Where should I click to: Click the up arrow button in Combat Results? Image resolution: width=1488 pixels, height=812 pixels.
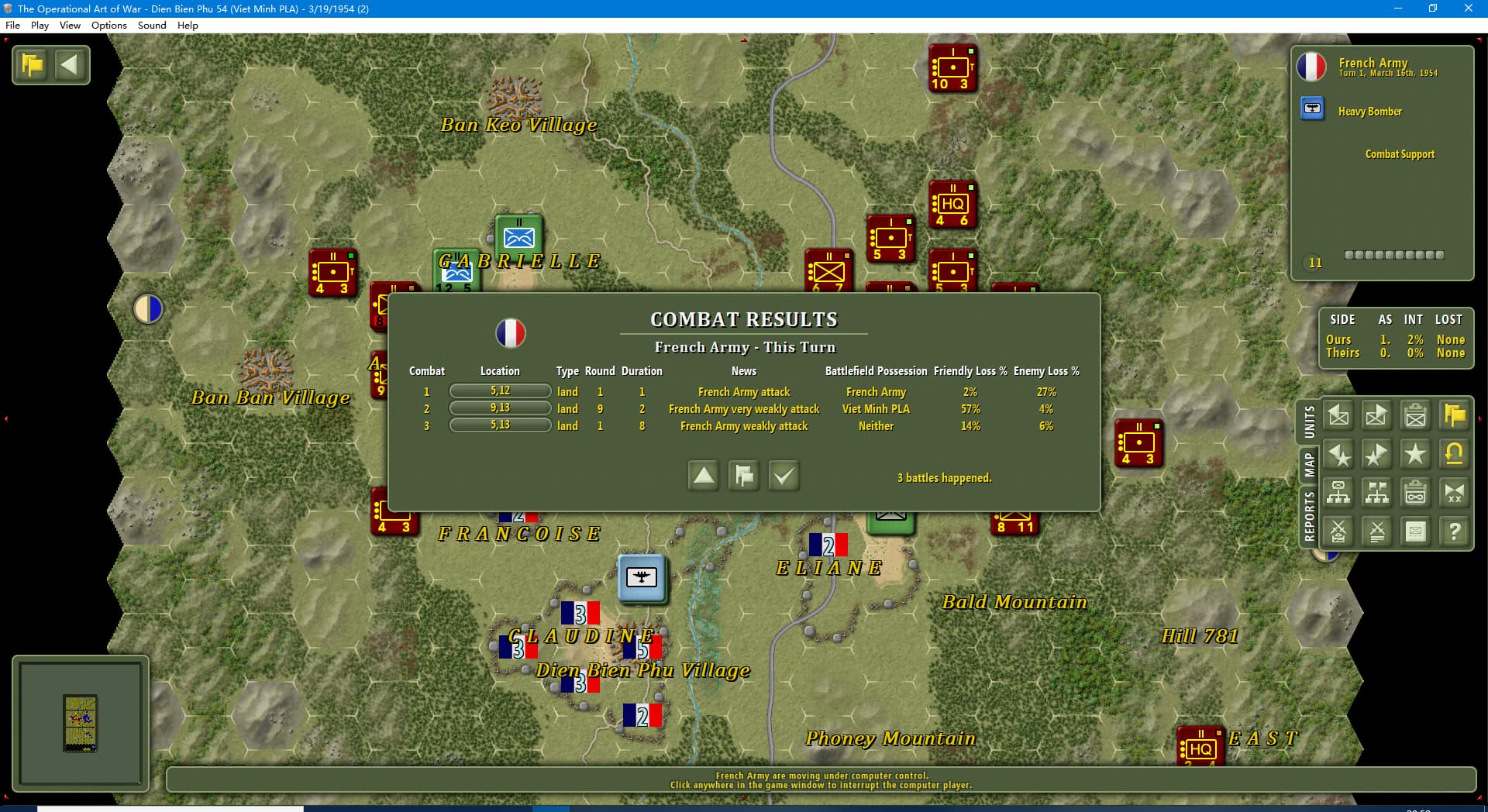coord(704,475)
